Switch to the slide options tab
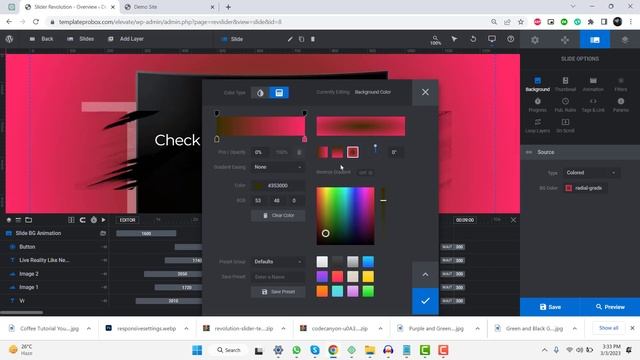Image resolution: width=640 pixels, height=360 pixels. click(595, 40)
